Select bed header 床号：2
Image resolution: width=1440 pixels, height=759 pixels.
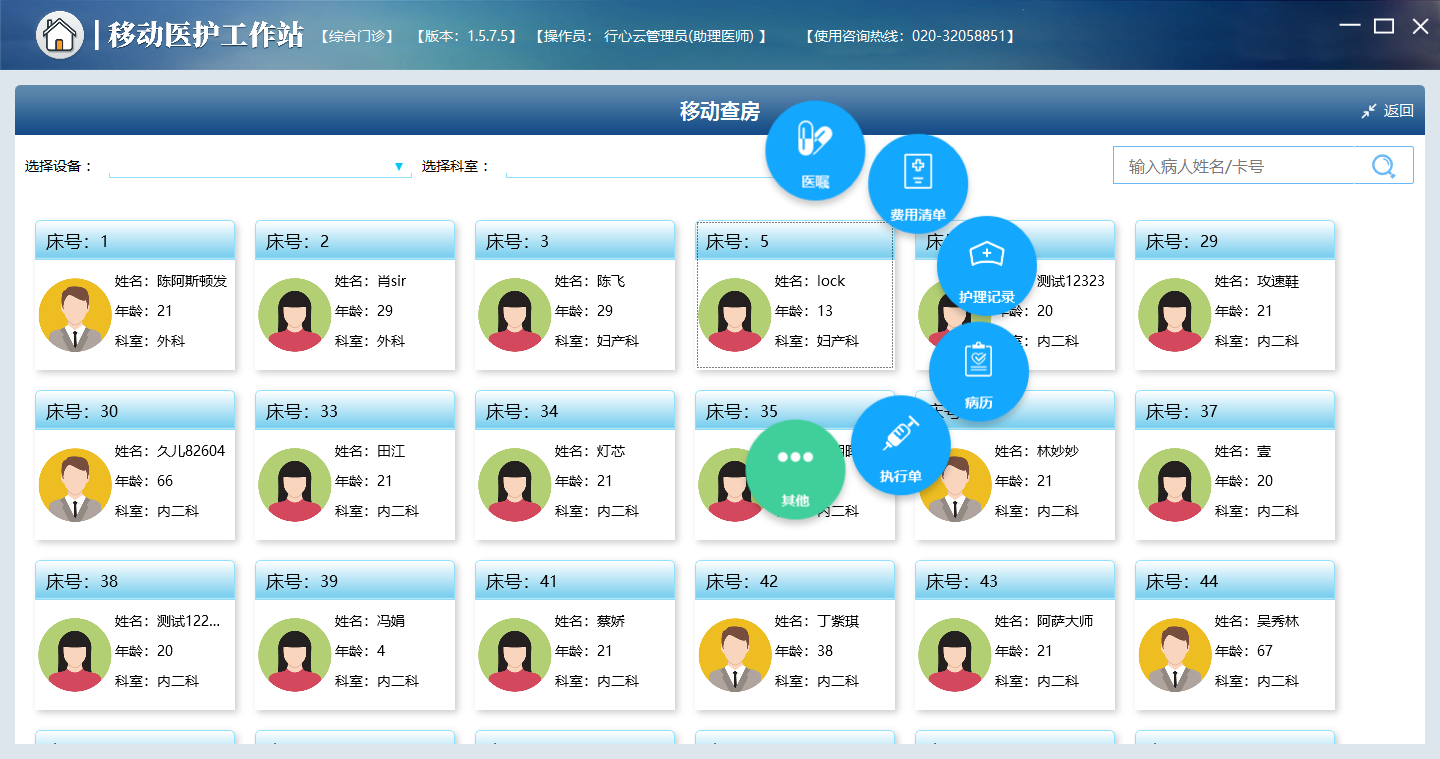[x=355, y=240]
